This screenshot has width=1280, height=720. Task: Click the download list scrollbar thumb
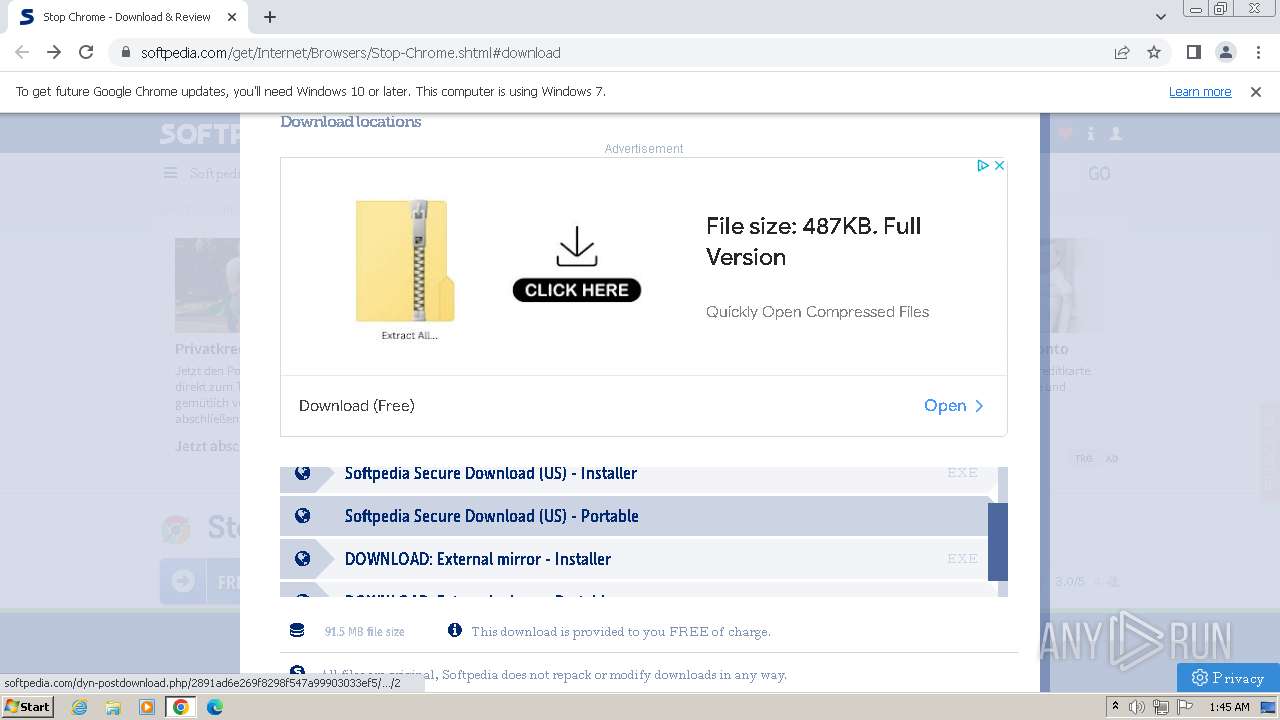click(x=998, y=541)
